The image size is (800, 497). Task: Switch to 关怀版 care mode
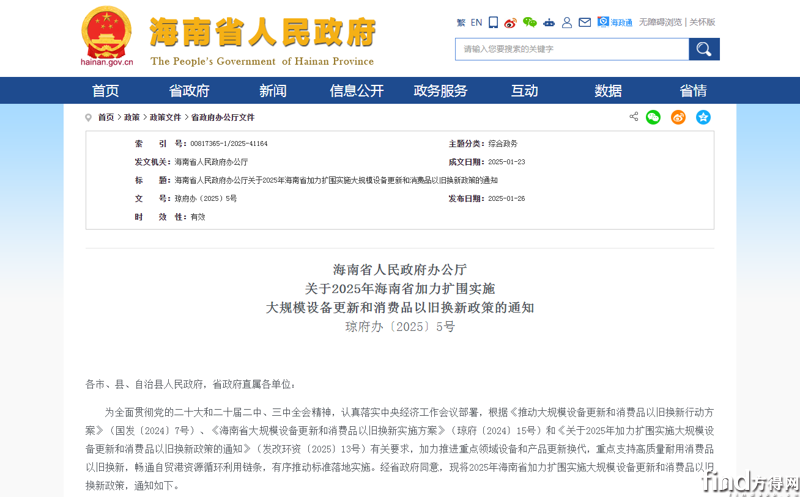(702, 22)
